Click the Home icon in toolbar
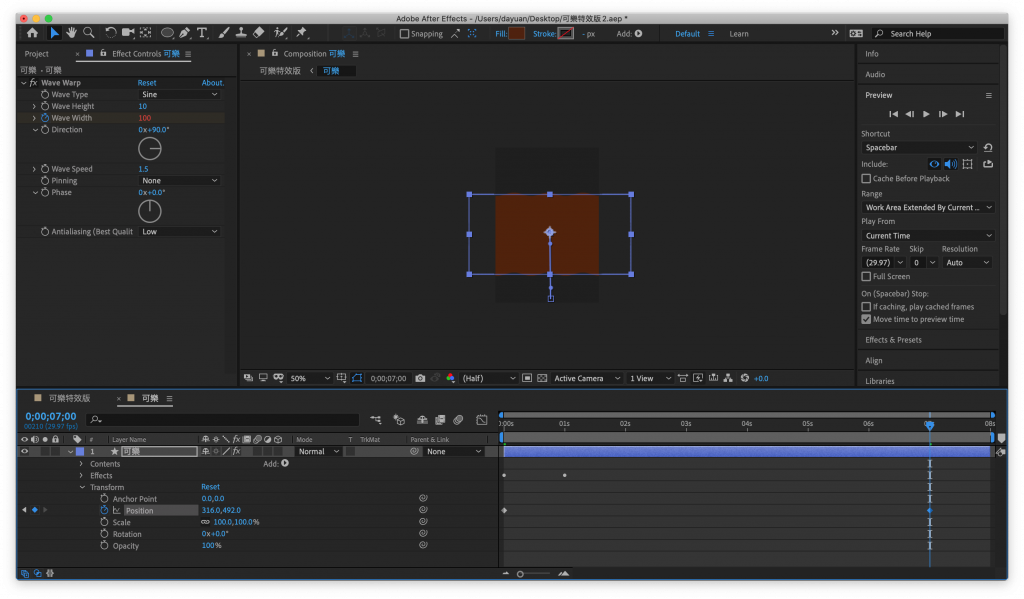The image size is (1024, 599). click(32, 33)
